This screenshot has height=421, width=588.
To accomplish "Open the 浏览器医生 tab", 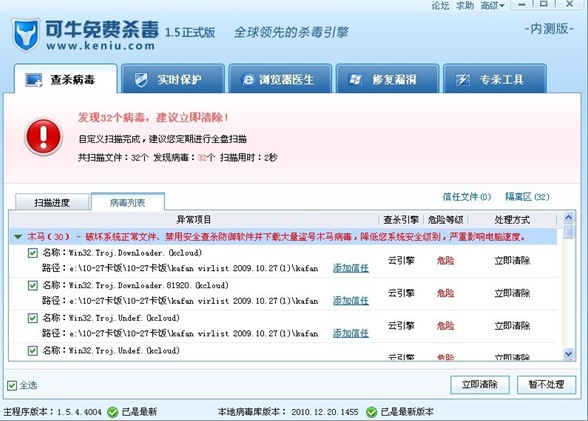I will coord(280,79).
